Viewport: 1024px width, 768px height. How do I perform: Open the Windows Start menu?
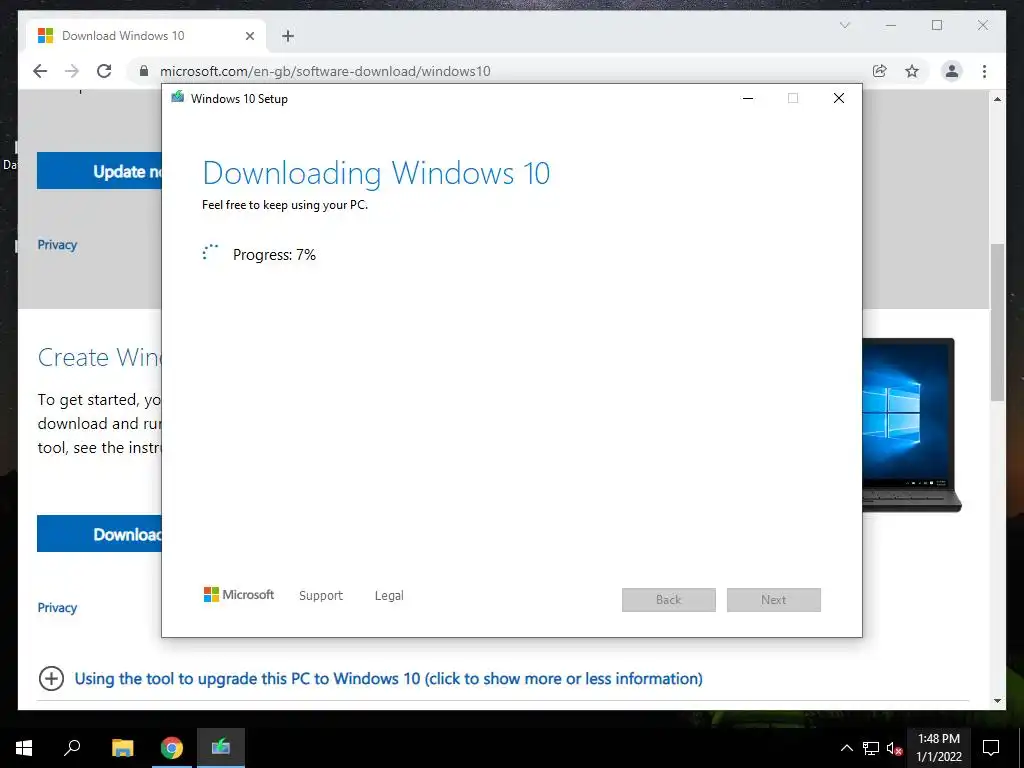(x=24, y=748)
